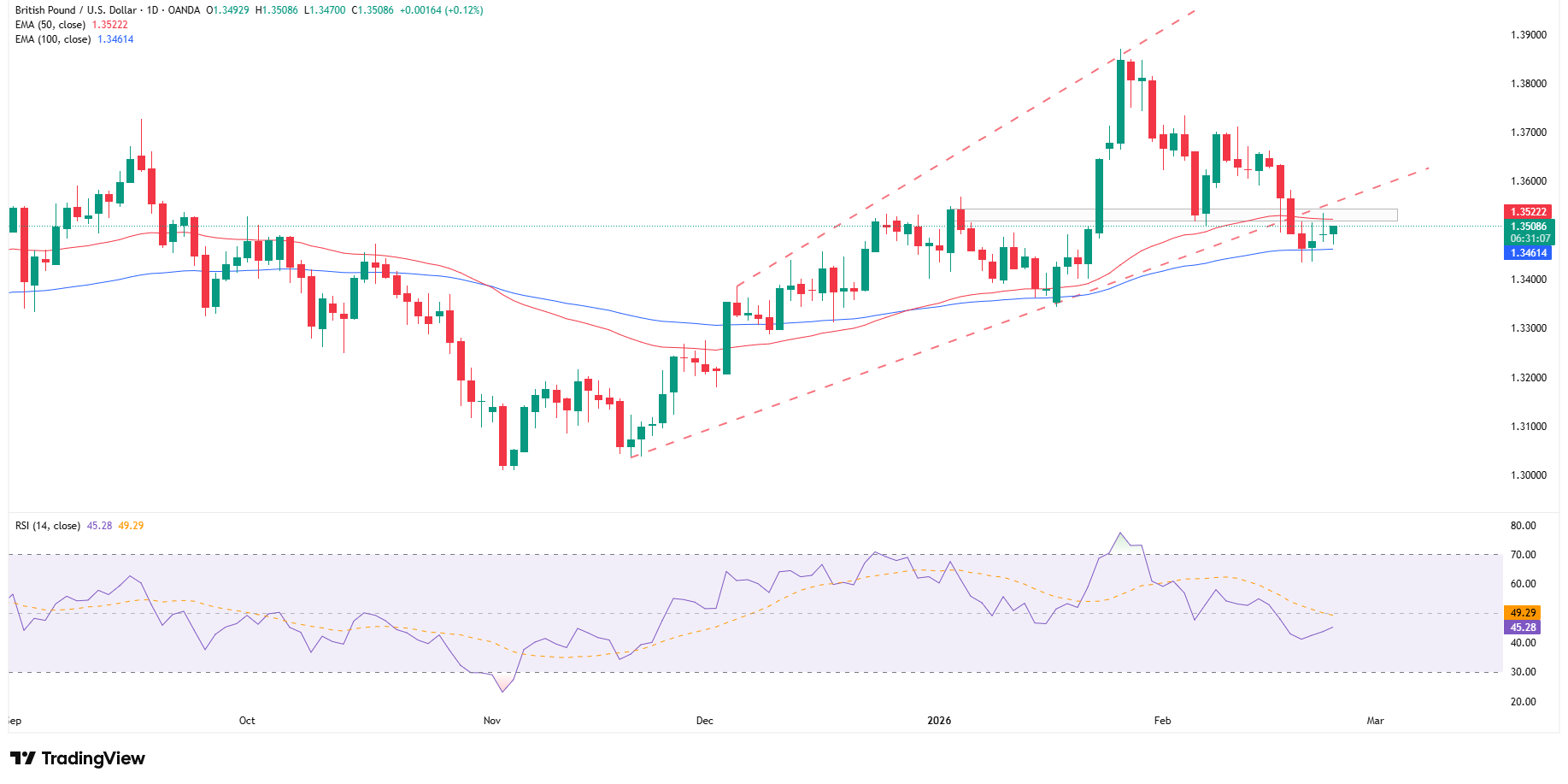Click the Nov label on time axis
Image resolution: width=1568 pixels, height=784 pixels.
(x=492, y=721)
